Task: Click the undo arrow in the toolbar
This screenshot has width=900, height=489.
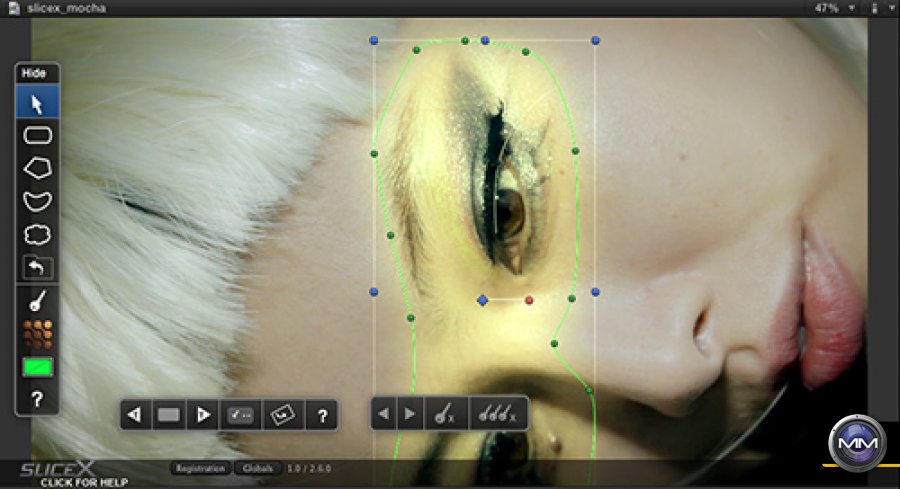Action: click(x=38, y=267)
